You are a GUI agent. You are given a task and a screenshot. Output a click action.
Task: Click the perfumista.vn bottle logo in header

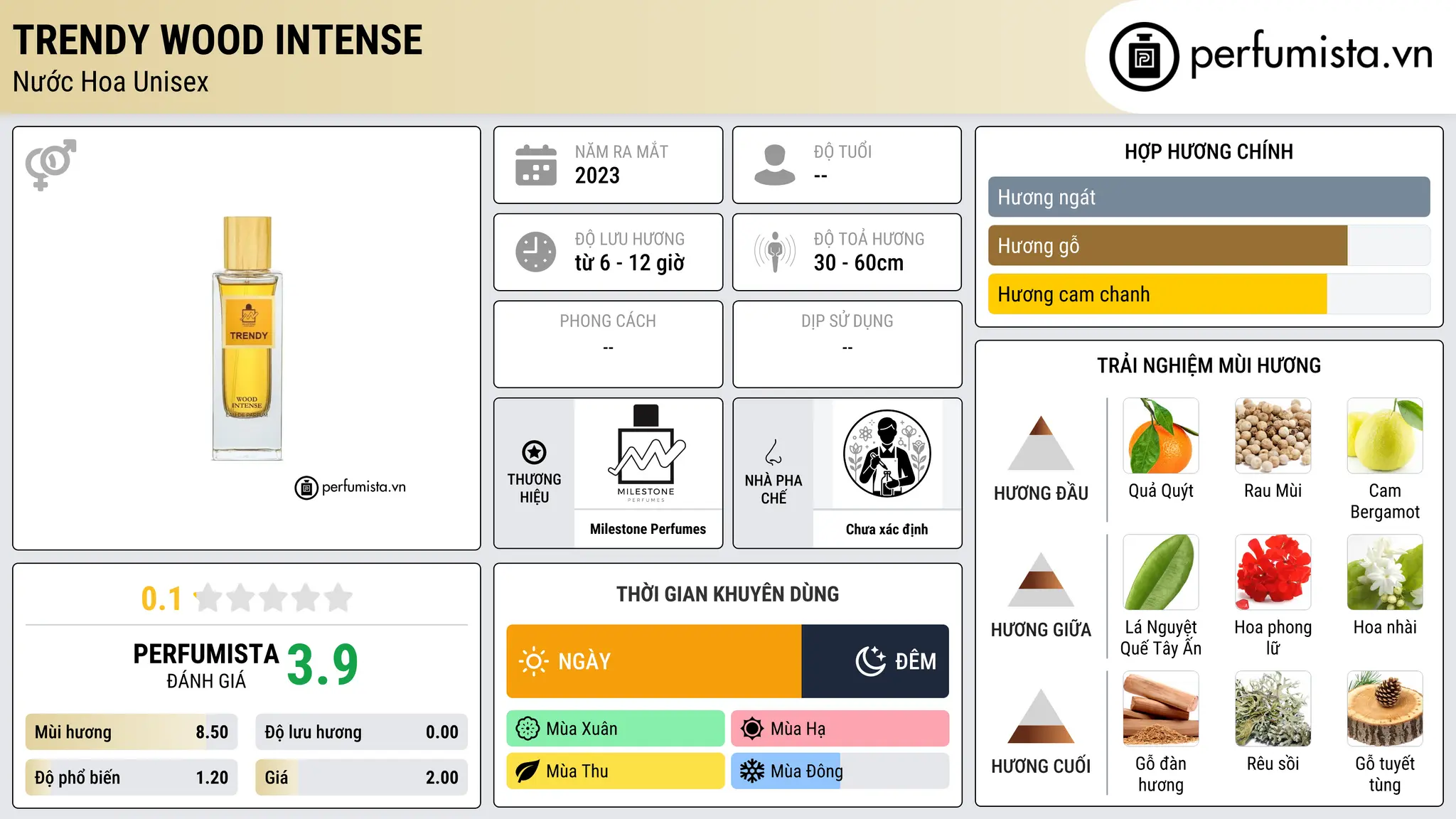tap(1144, 57)
